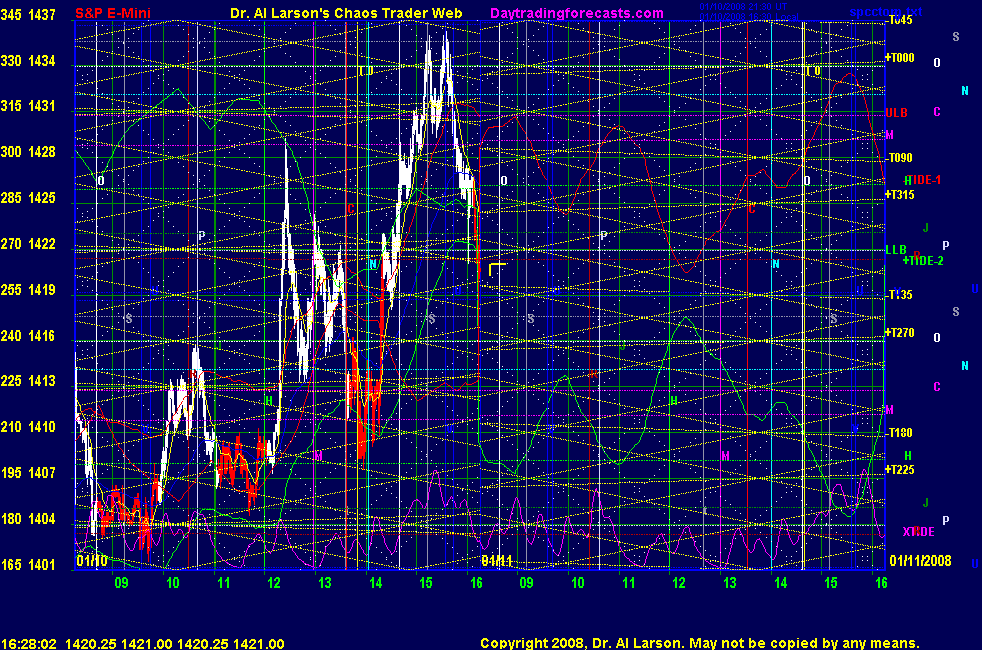
Task: Click the "1420.25 1421.00 1420.25 1421.00" quote values
Action: [175, 644]
